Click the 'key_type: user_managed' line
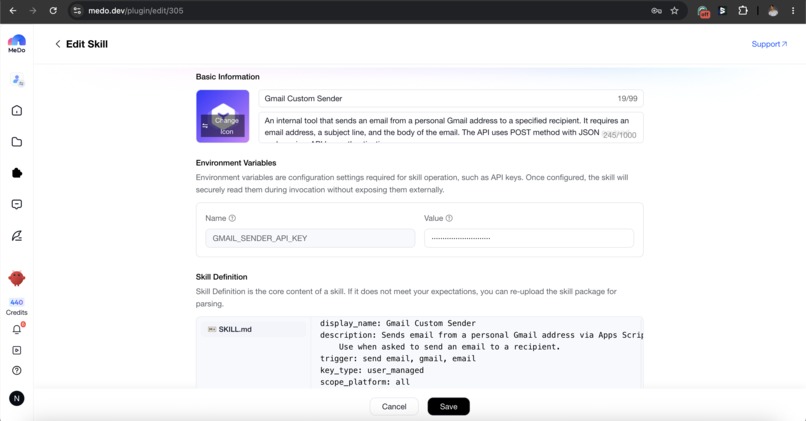The width and height of the screenshot is (806, 421). tap(372, 371)
